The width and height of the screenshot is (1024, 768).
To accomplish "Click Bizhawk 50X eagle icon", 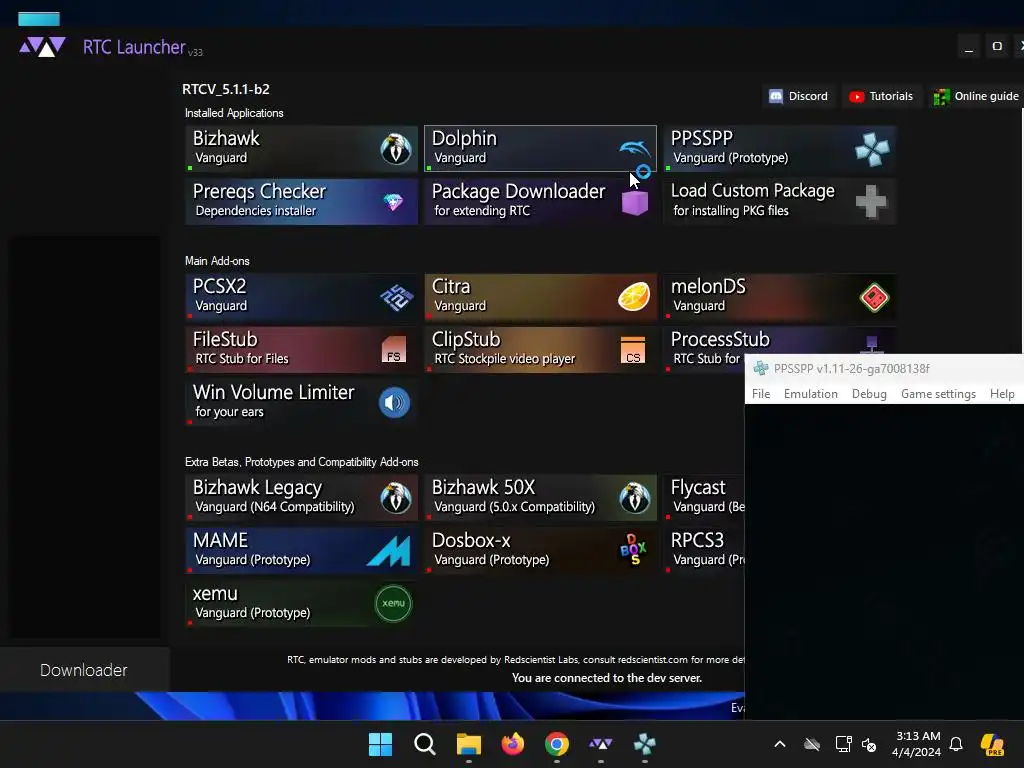I will tap(634, 498).
